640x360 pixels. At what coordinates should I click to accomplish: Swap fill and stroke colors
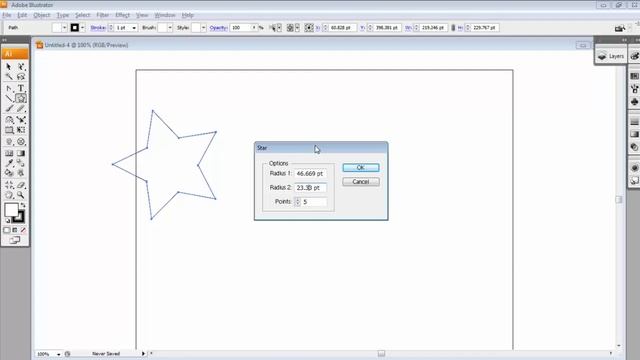[x=23, y=205]
